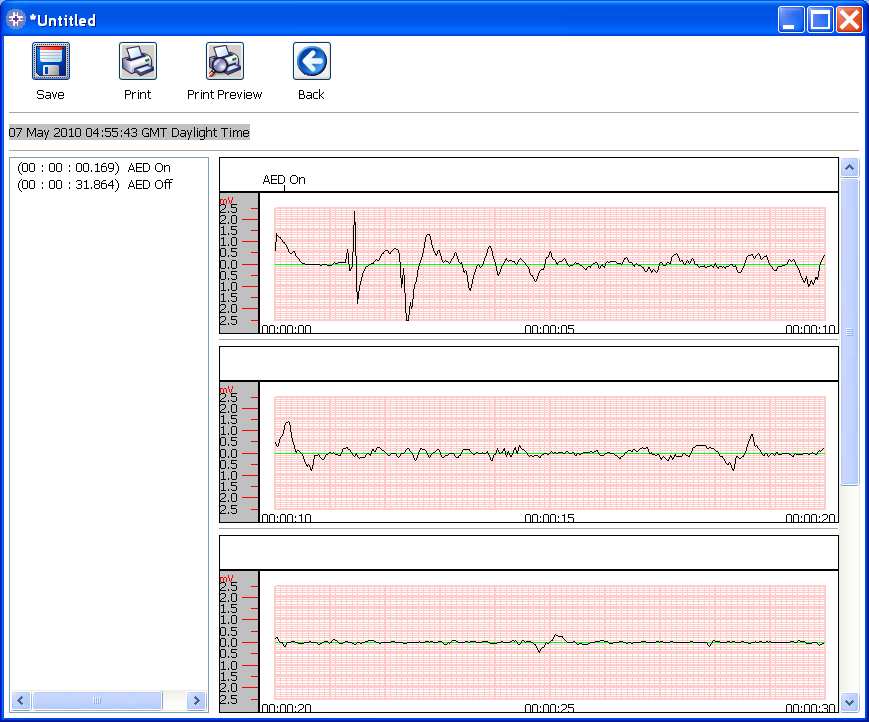Click event list horizontal scrollbar thumb
The height and width of the screenshot is (722, 869).
[x=97, y=700]
